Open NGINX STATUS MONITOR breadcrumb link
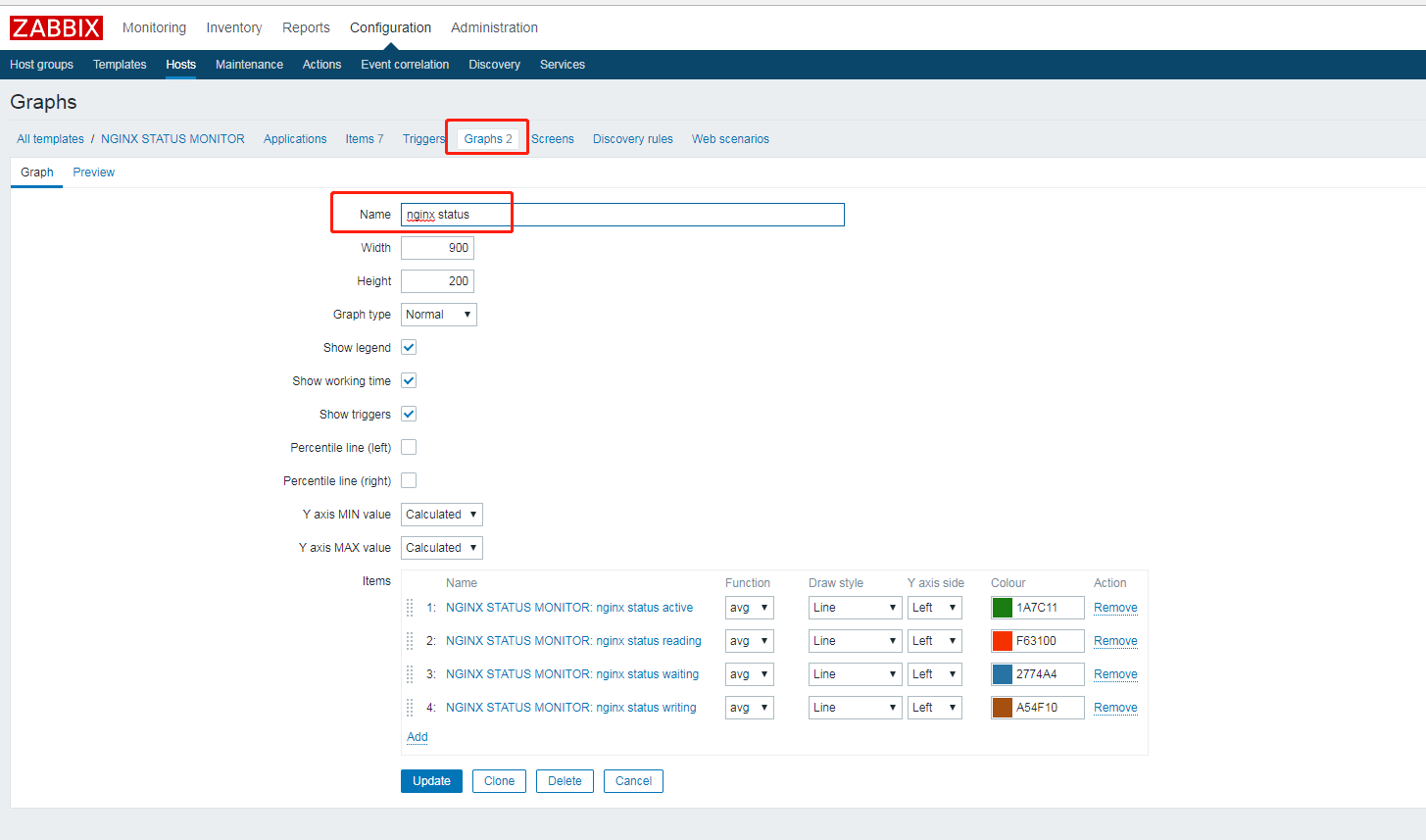 (172, 139)
